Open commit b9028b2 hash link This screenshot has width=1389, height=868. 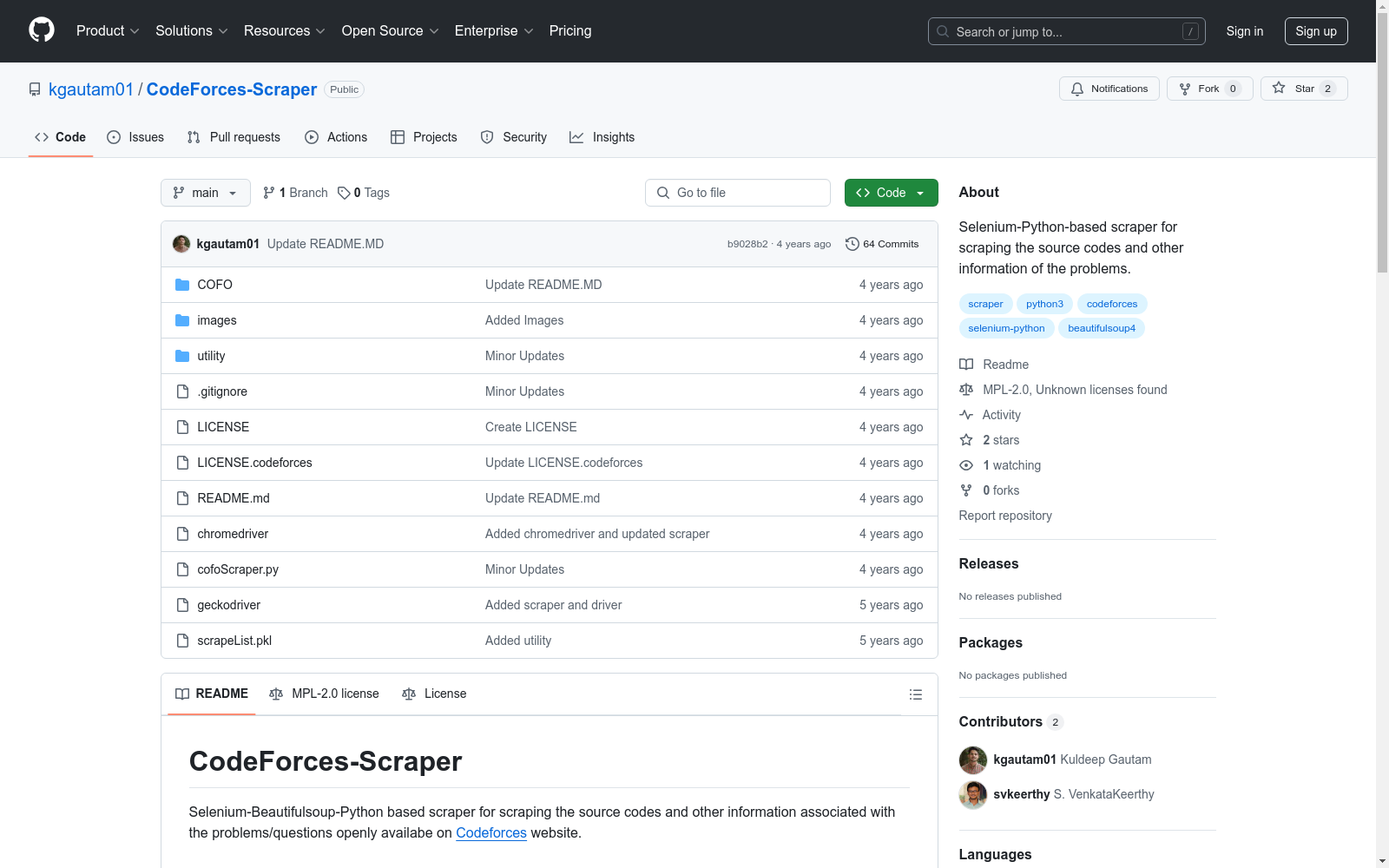point(747,244)
